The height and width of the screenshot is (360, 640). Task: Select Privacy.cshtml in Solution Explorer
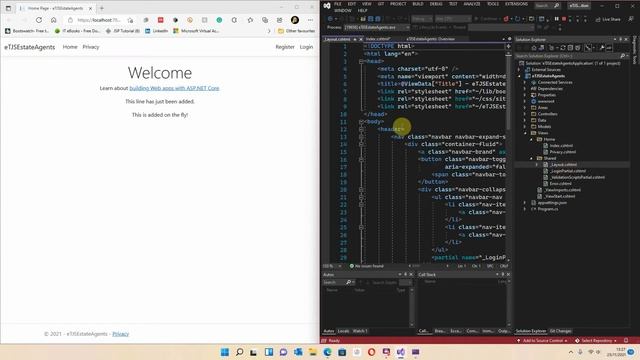point(562,152)
